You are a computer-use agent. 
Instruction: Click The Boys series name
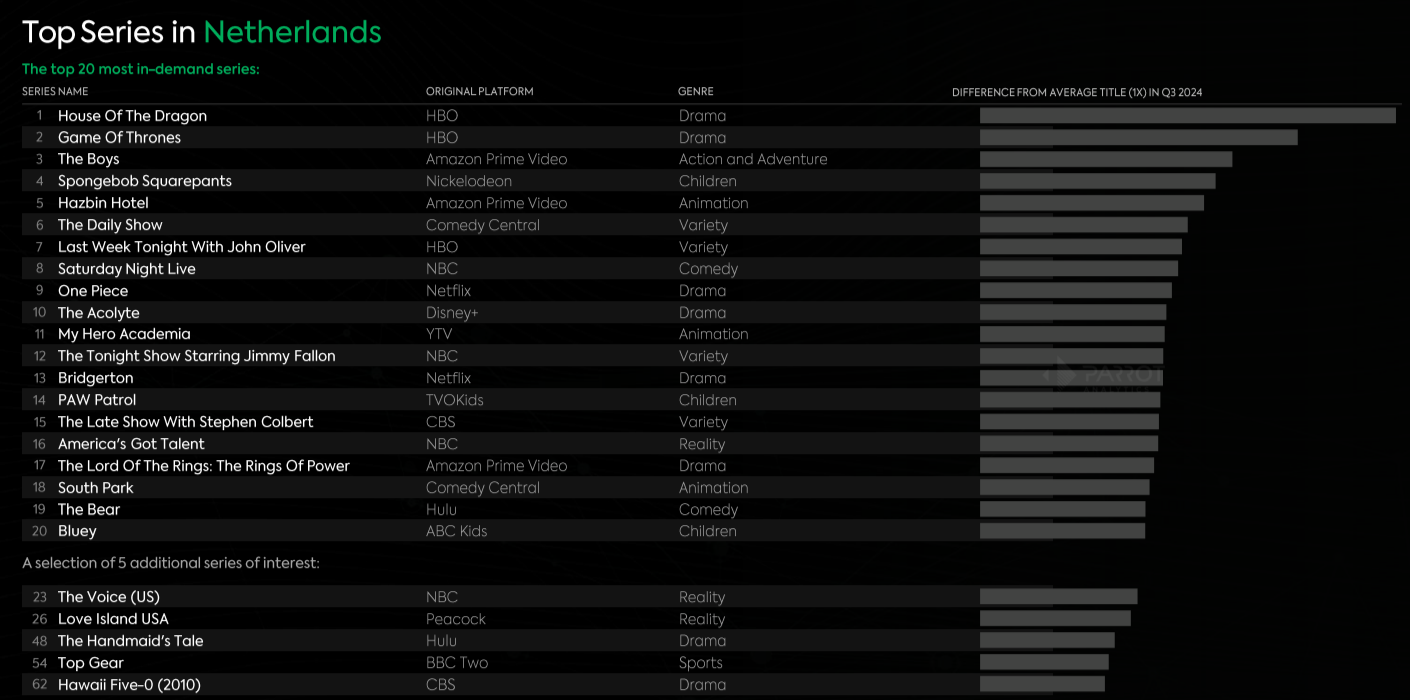click(88, 159)
